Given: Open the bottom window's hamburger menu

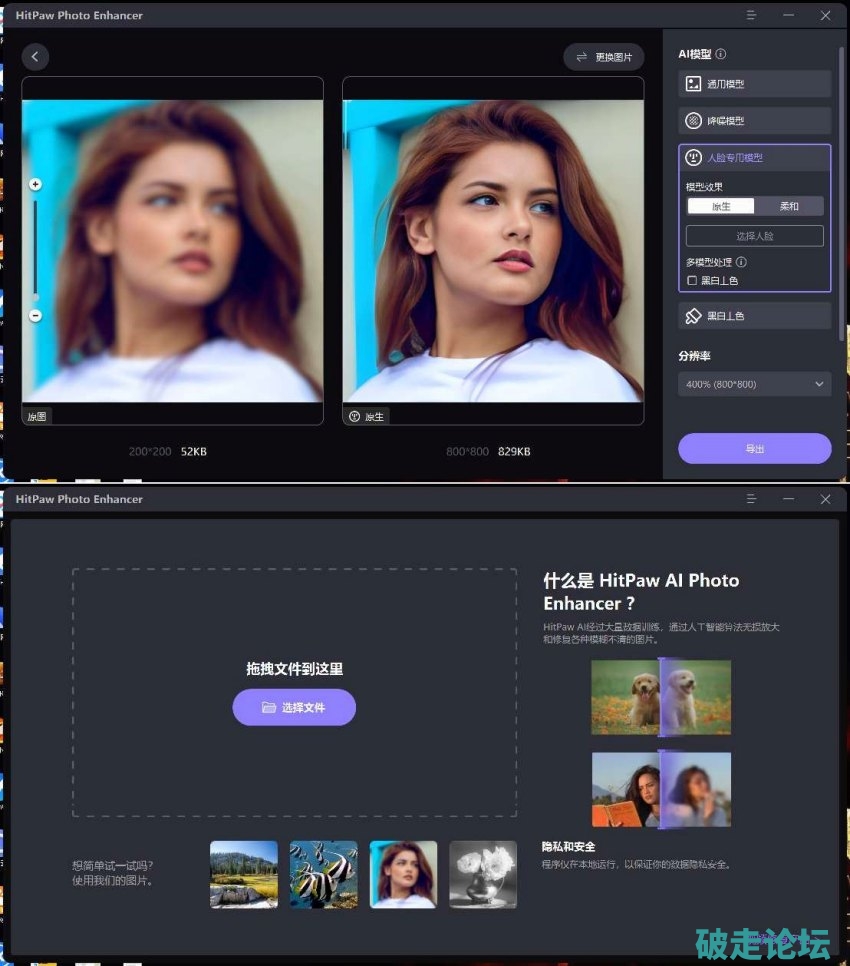Looking at the screenshot, I should point(752,498).
